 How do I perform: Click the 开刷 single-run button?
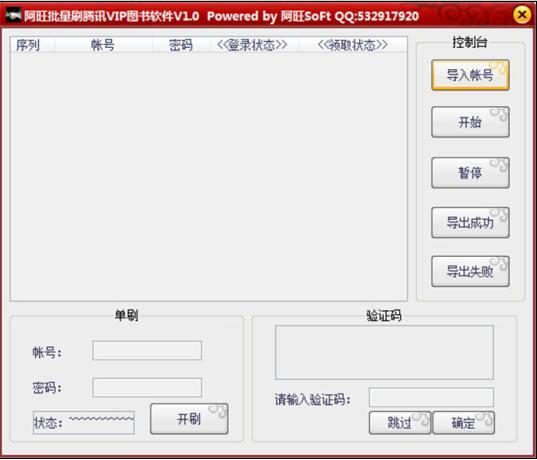click(x=189, y=419)
